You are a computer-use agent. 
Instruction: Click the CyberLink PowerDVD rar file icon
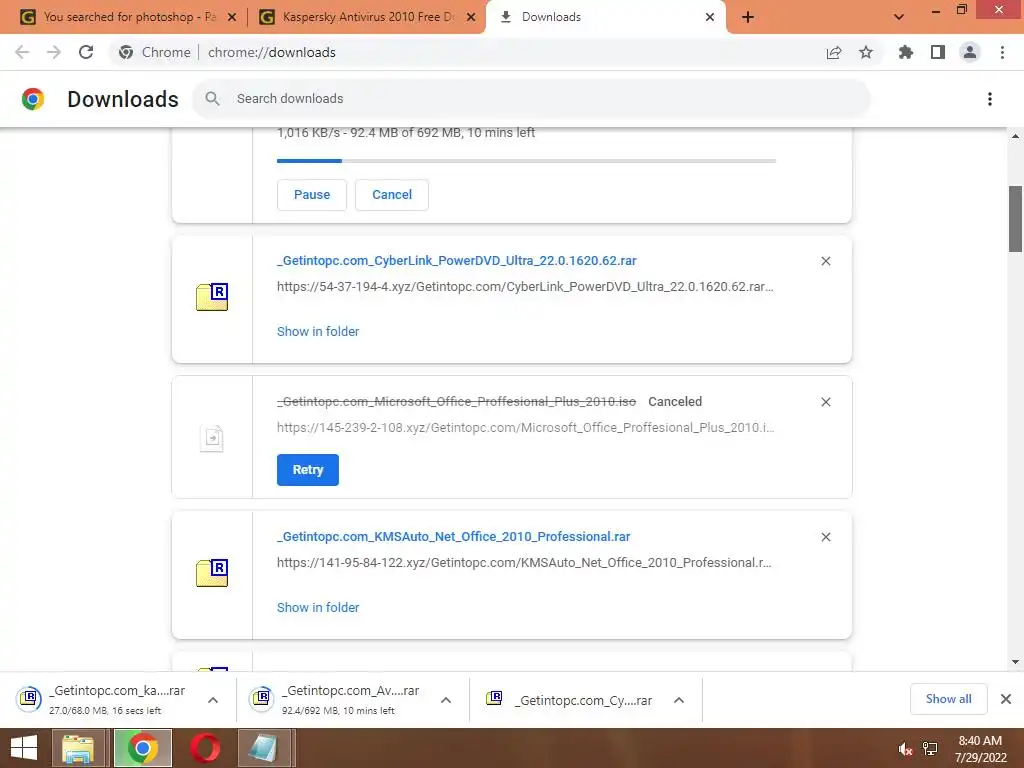212,297
